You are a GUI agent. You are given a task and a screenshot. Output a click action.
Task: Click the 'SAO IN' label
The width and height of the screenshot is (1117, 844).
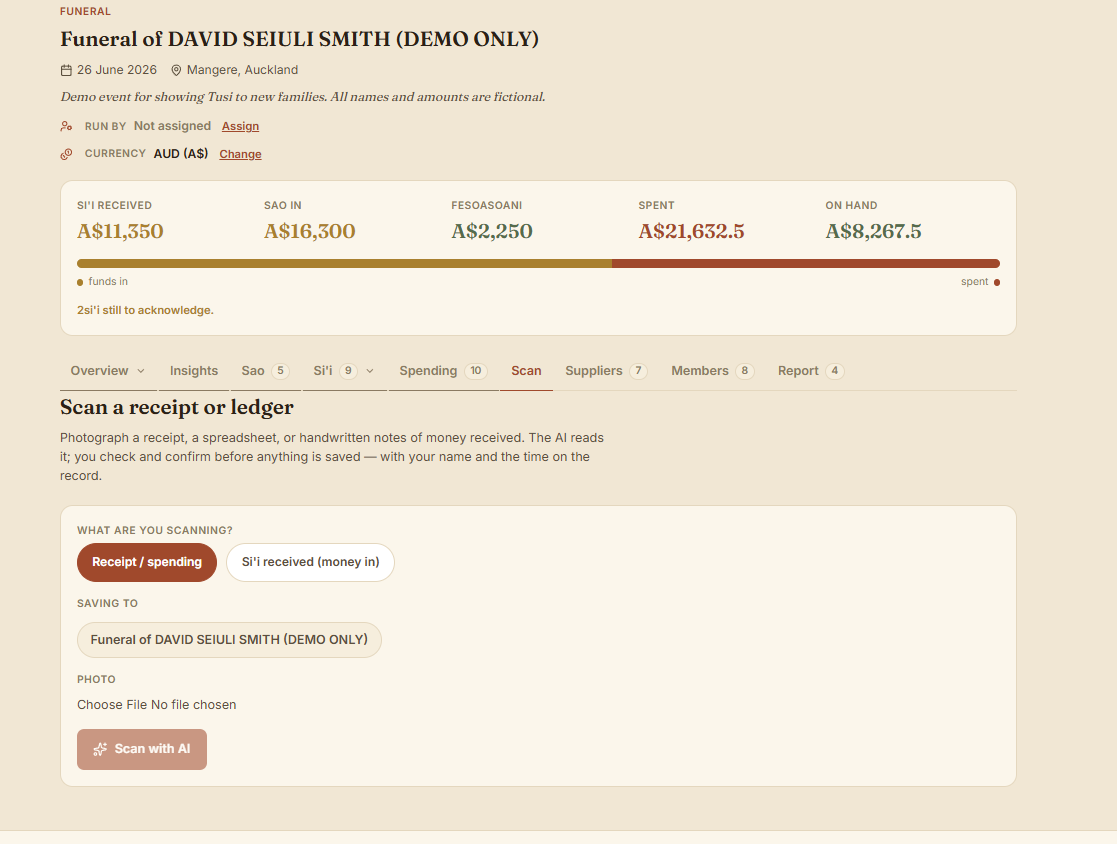pos(283,205)
